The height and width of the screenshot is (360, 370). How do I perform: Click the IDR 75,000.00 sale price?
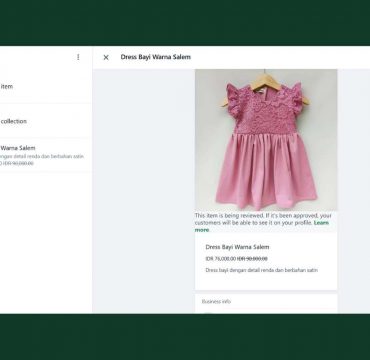[x=220, y=259]
